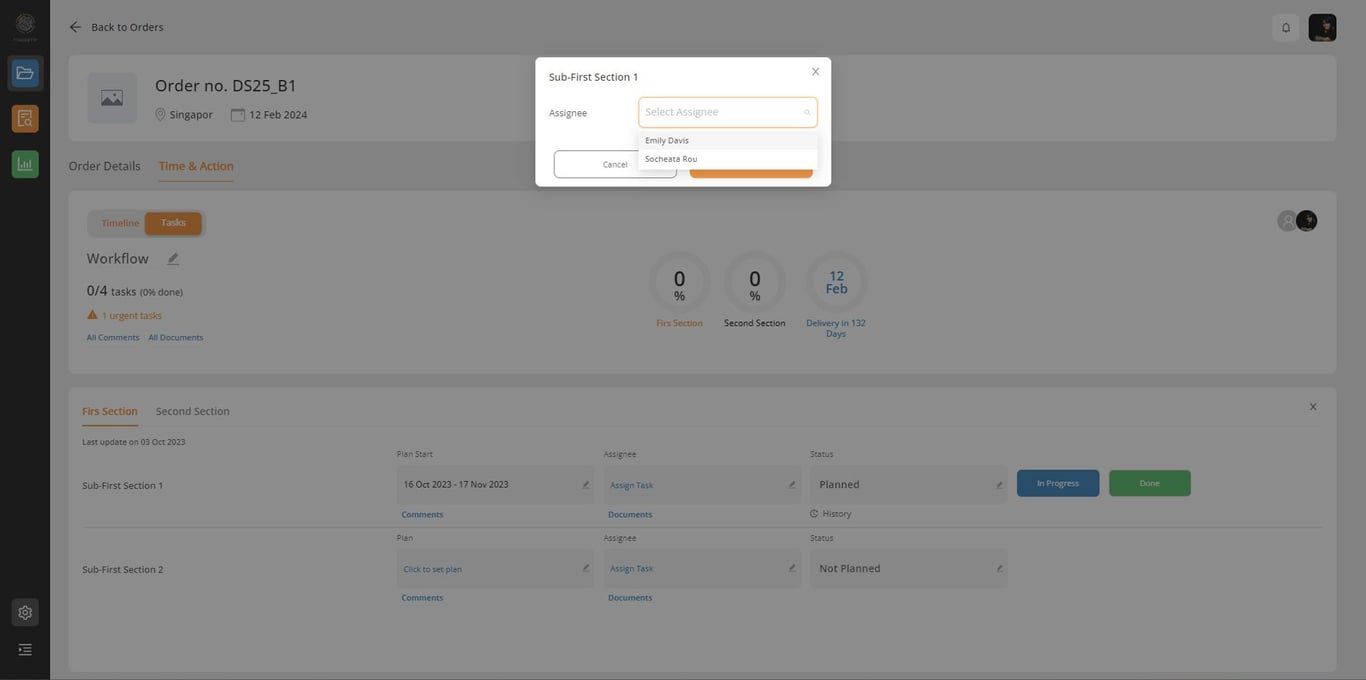Mark Sub-First Section 1 as Done
This screenshot has width=1366, height=680.
click(x=1150, y=483)
